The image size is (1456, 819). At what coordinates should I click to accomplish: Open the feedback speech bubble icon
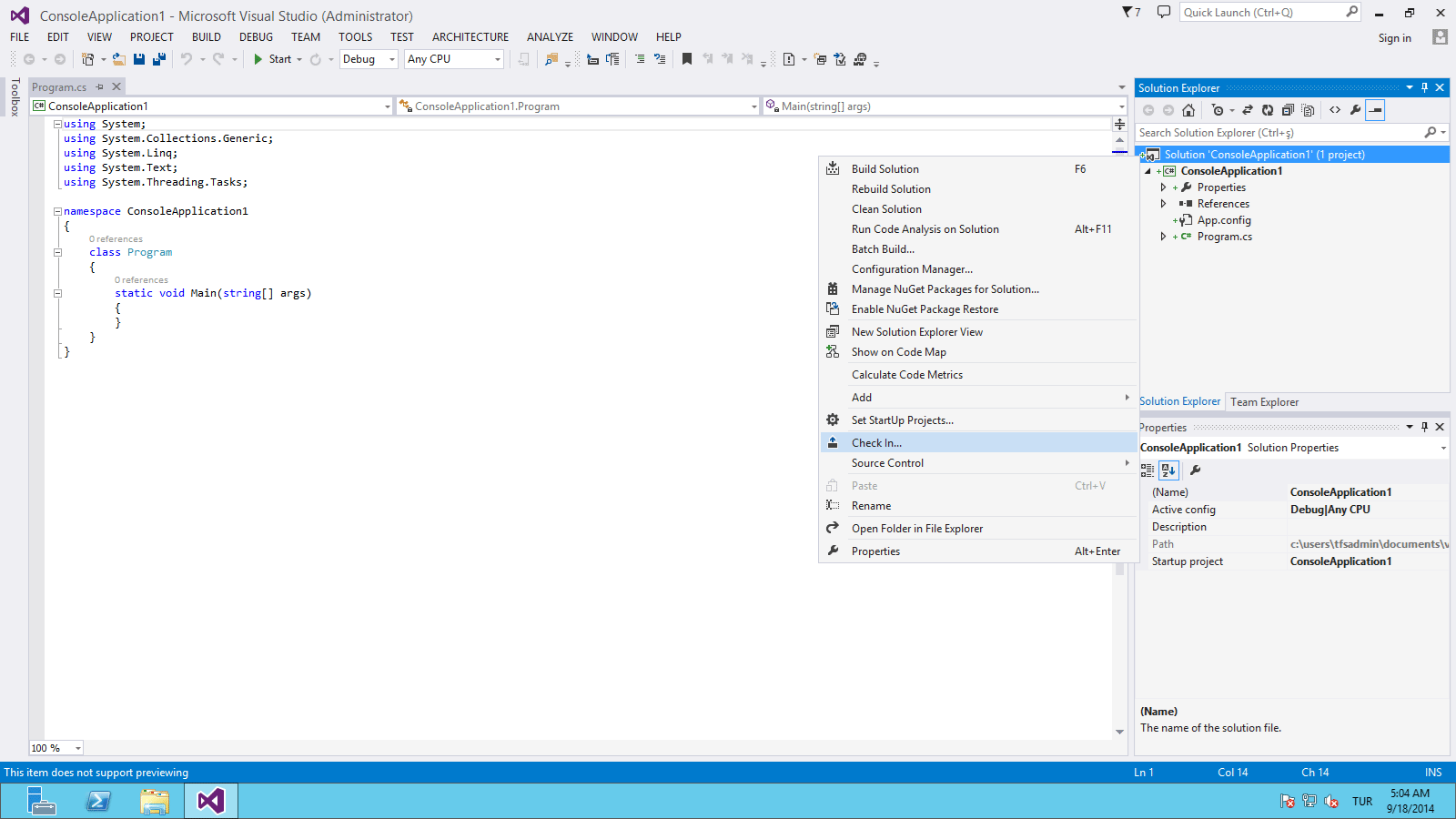point(1163,12)
